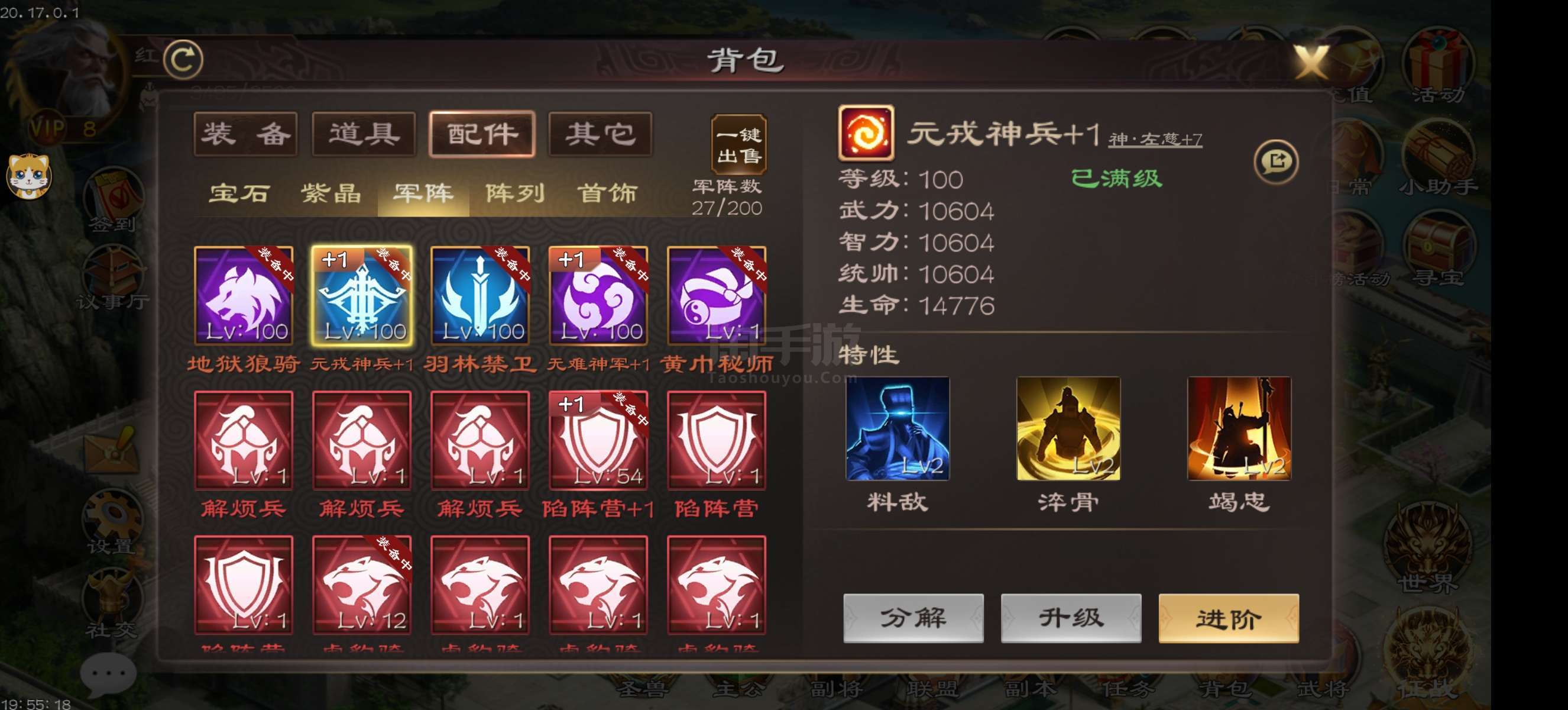Open the 竭忠 trait icon

tap(1239, 429)
